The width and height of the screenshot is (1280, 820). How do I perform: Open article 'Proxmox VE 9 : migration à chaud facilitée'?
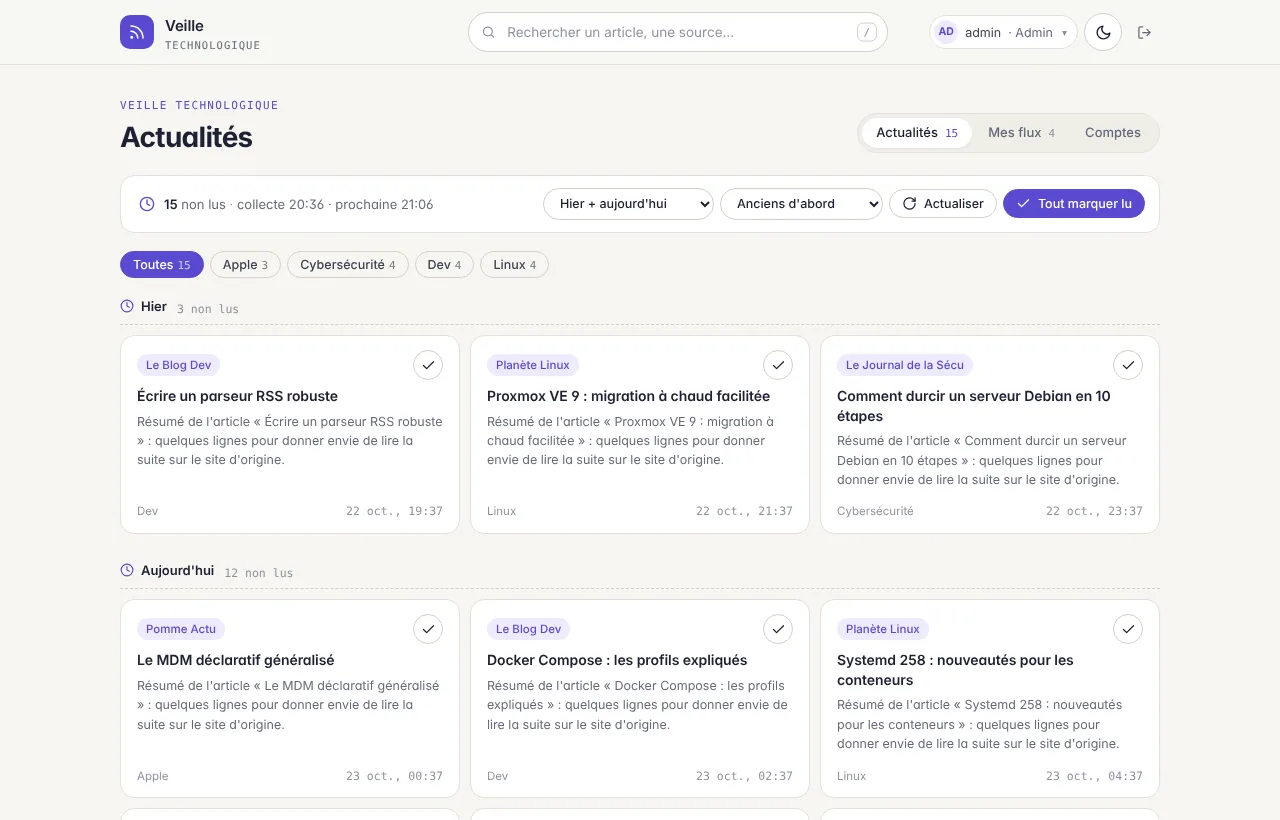click(x=628, y=396)
